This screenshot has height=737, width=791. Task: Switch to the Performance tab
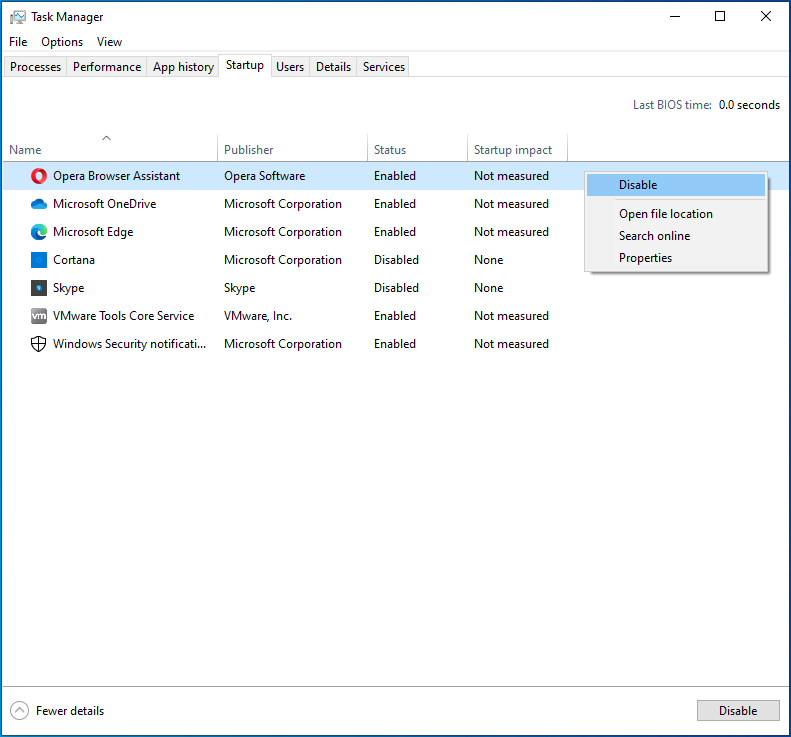pyautogui.click(x=107, y=67)
